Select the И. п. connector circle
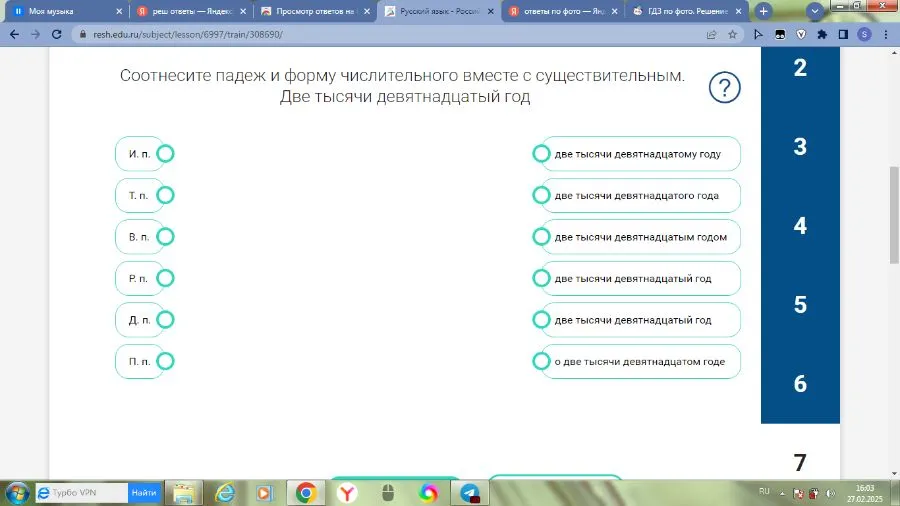 (165, 154)
